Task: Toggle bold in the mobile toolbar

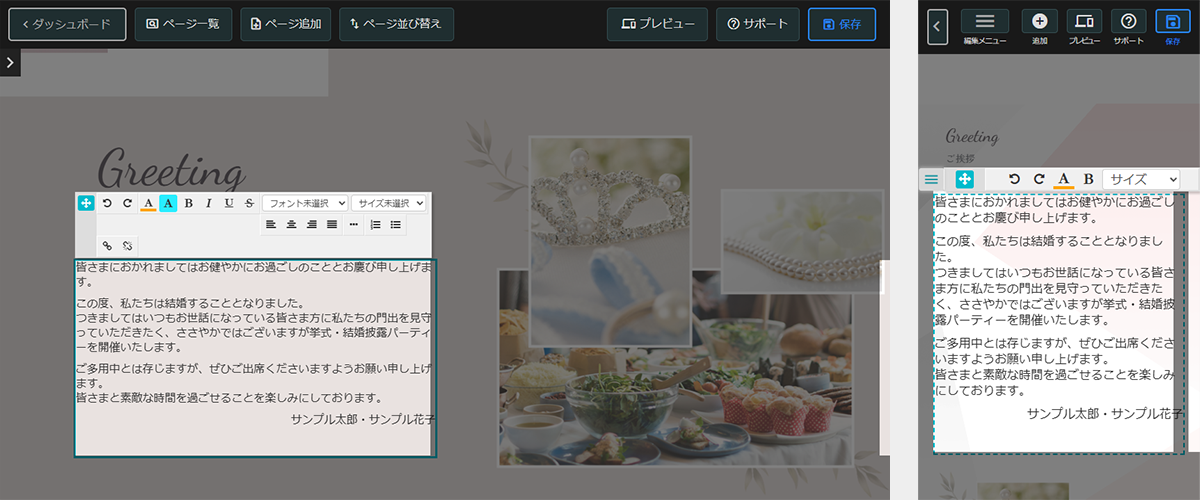Action: tap(1088, 179)
